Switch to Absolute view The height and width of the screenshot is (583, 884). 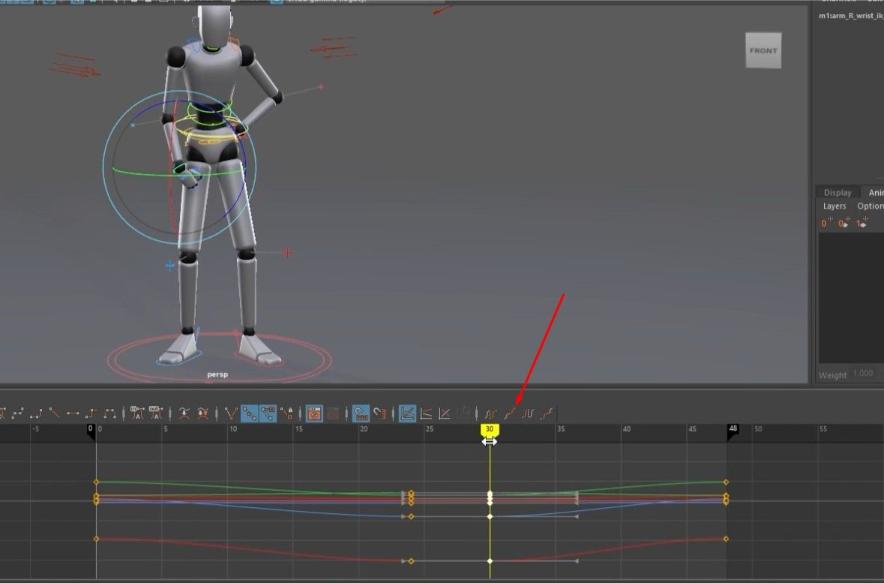point(407,414)
